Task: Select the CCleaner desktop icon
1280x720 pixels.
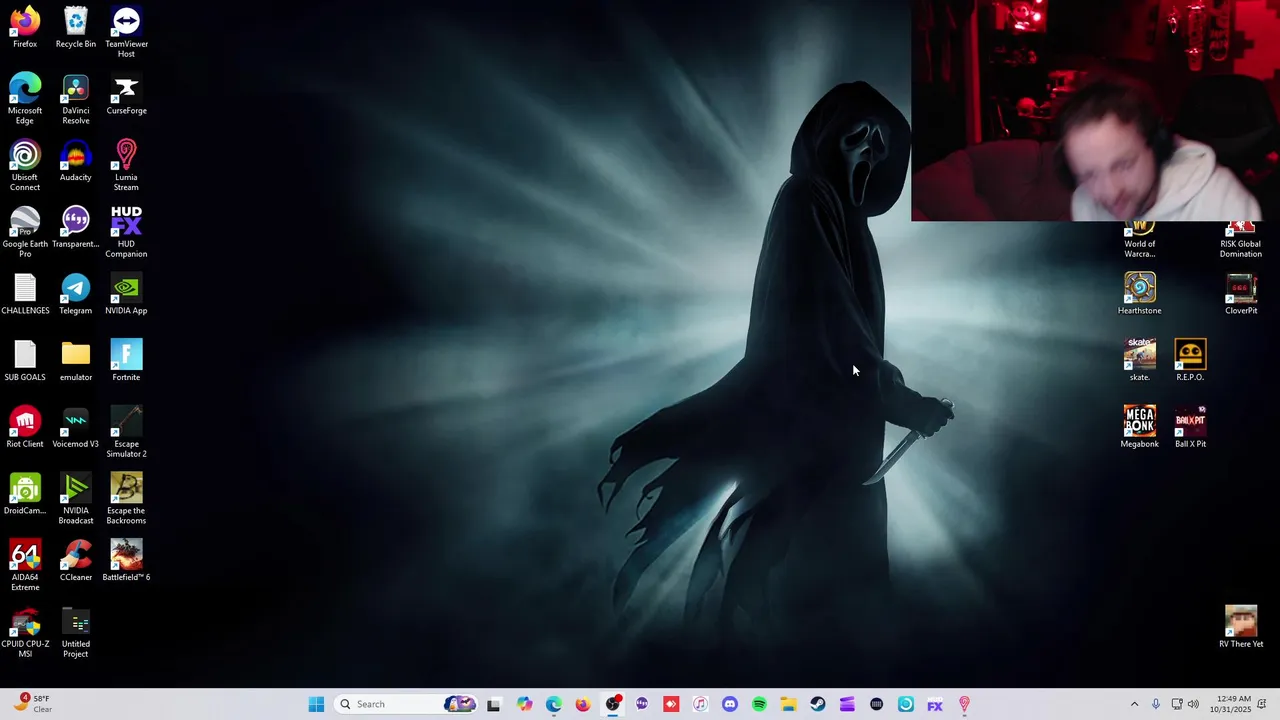Action: click(x=76, y=560)
